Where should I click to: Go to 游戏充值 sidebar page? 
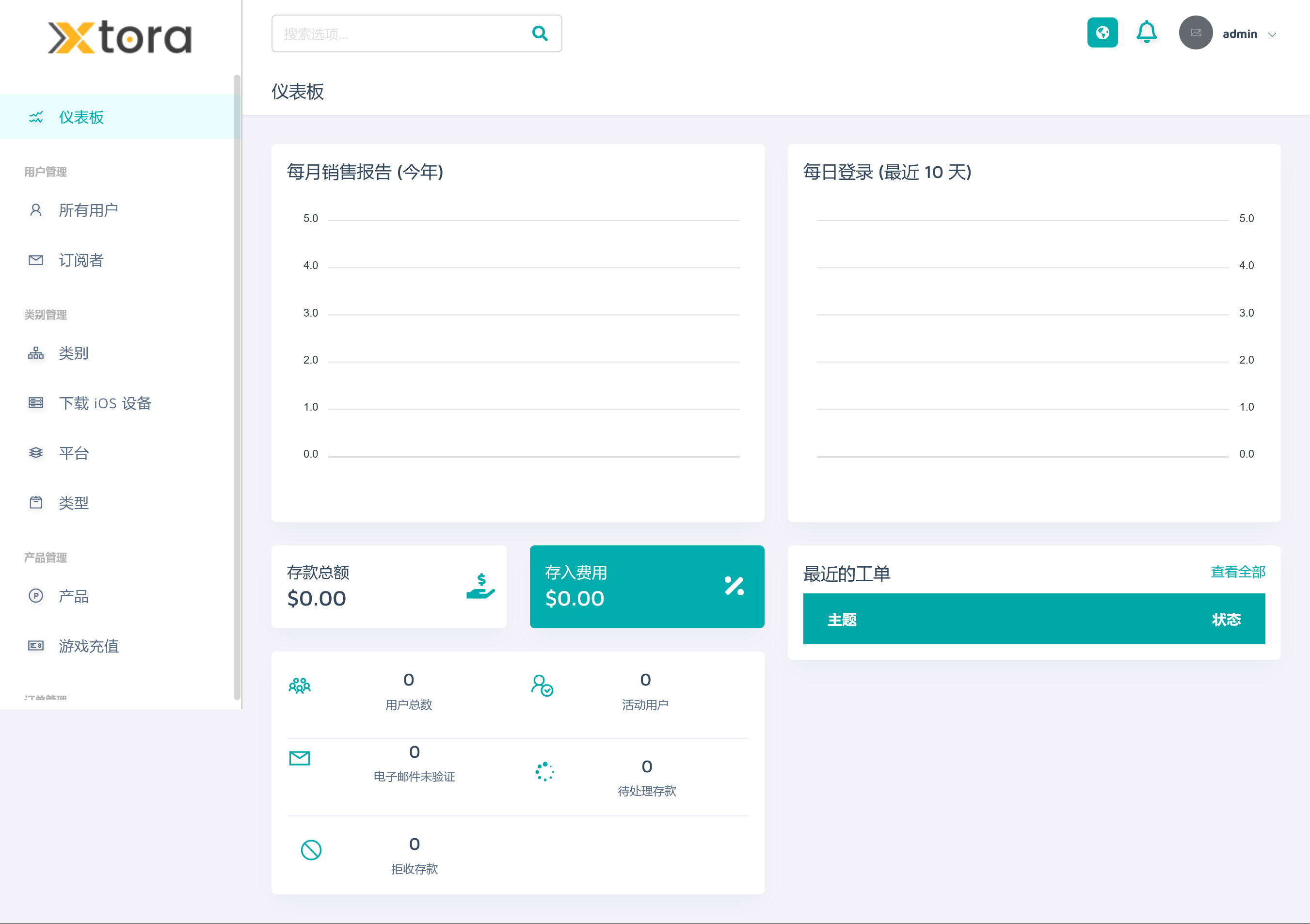[88, 646]
